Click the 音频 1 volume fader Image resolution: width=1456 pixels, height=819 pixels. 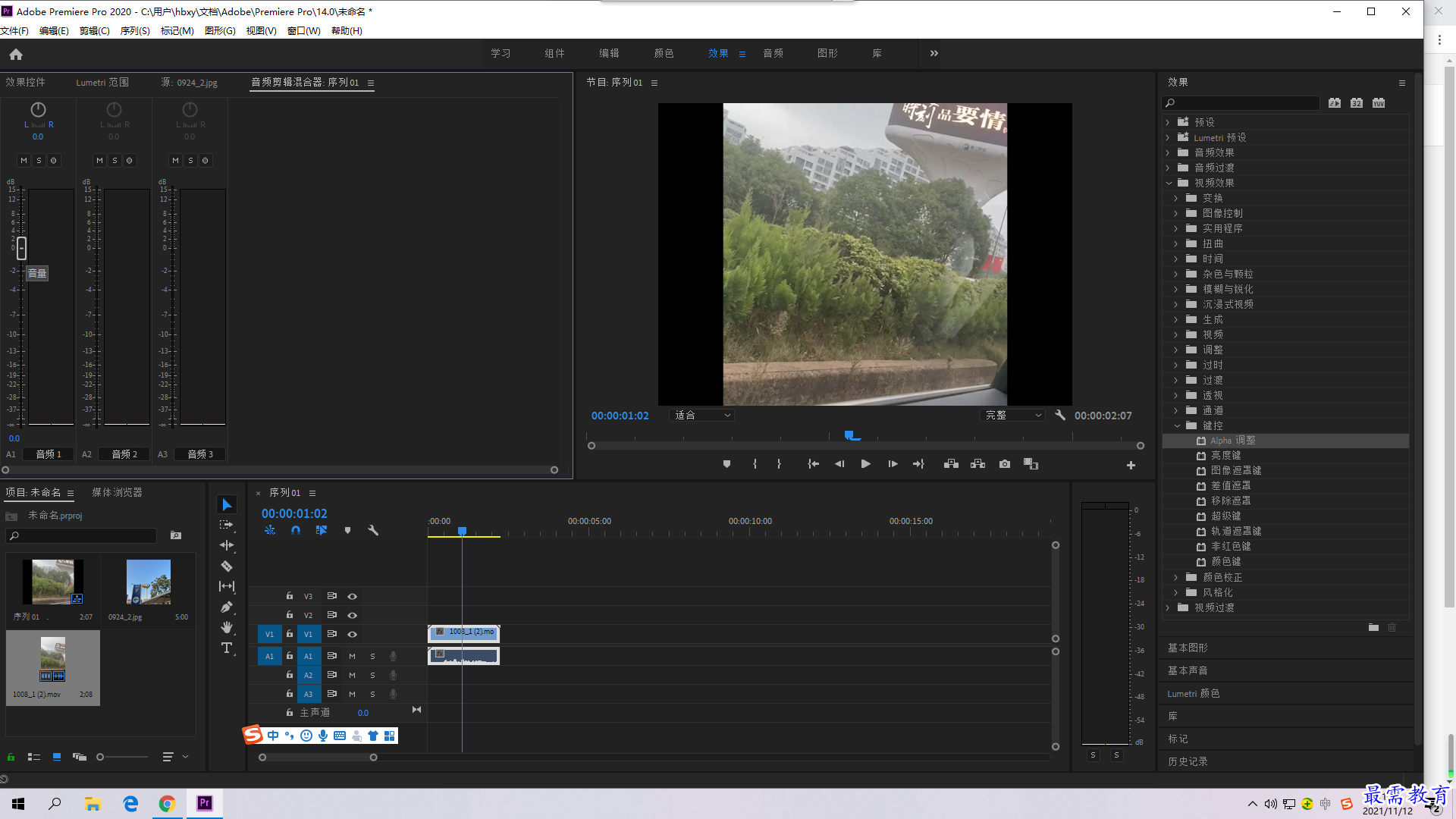21,247
